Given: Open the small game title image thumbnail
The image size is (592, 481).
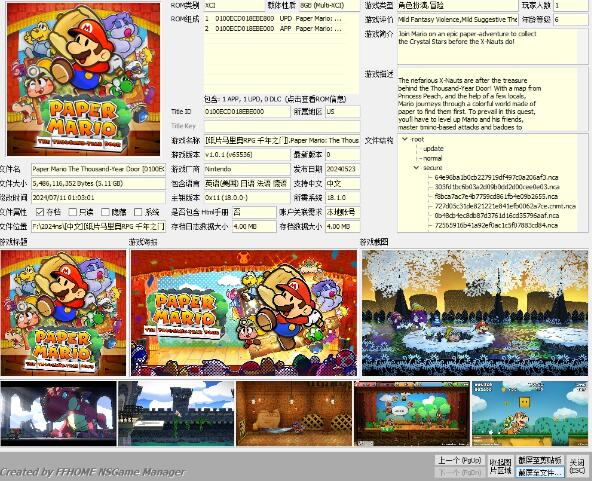Looking at the screenshot, I should (x=63, y=313).
